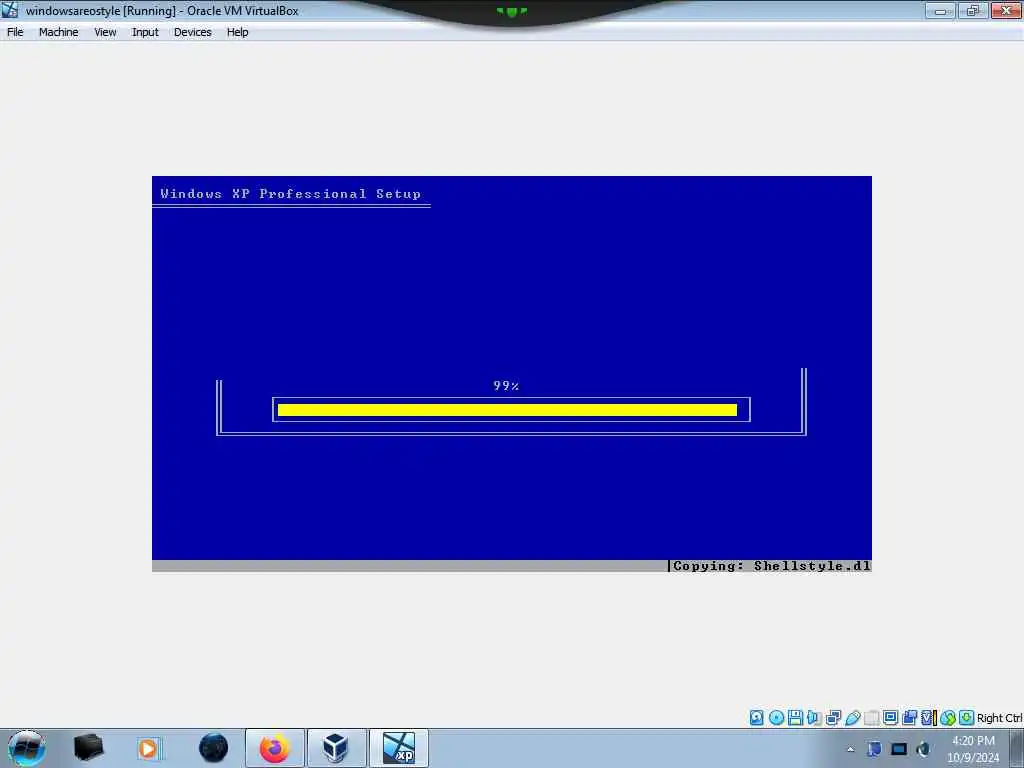Click the optical disc status icon
The image size is (1024, 768).
coord(776,718)
